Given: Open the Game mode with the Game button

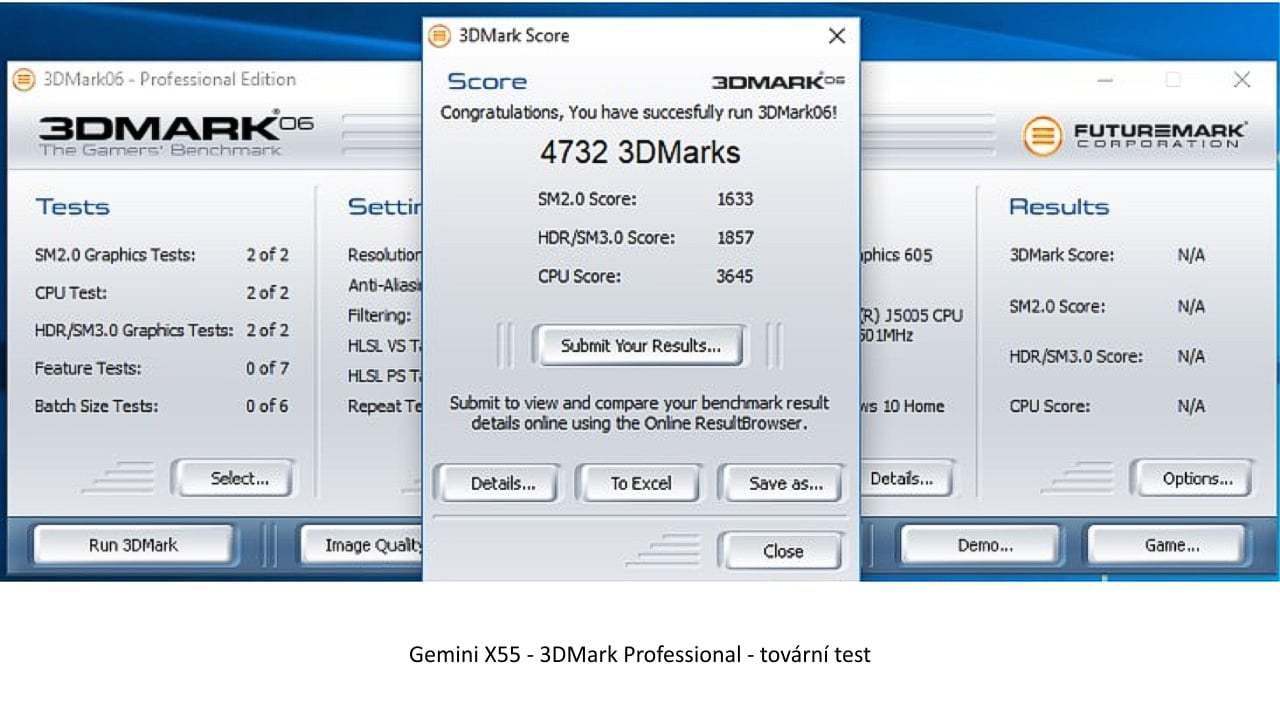Looking at the screenshot, I should (x=1166, y=544).
